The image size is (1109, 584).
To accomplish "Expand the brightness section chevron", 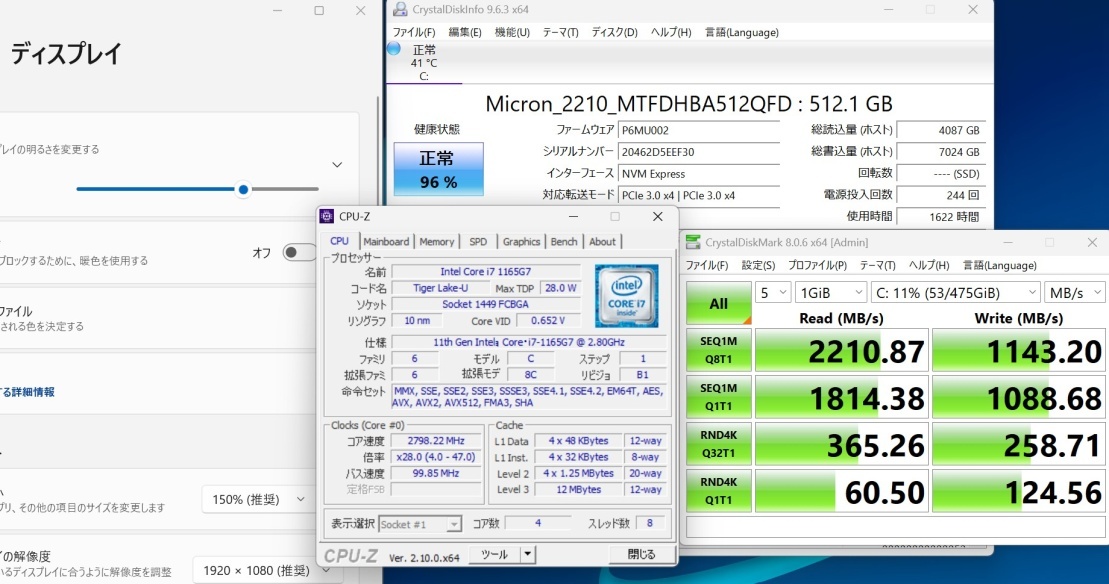I will (x=337, y=165).
